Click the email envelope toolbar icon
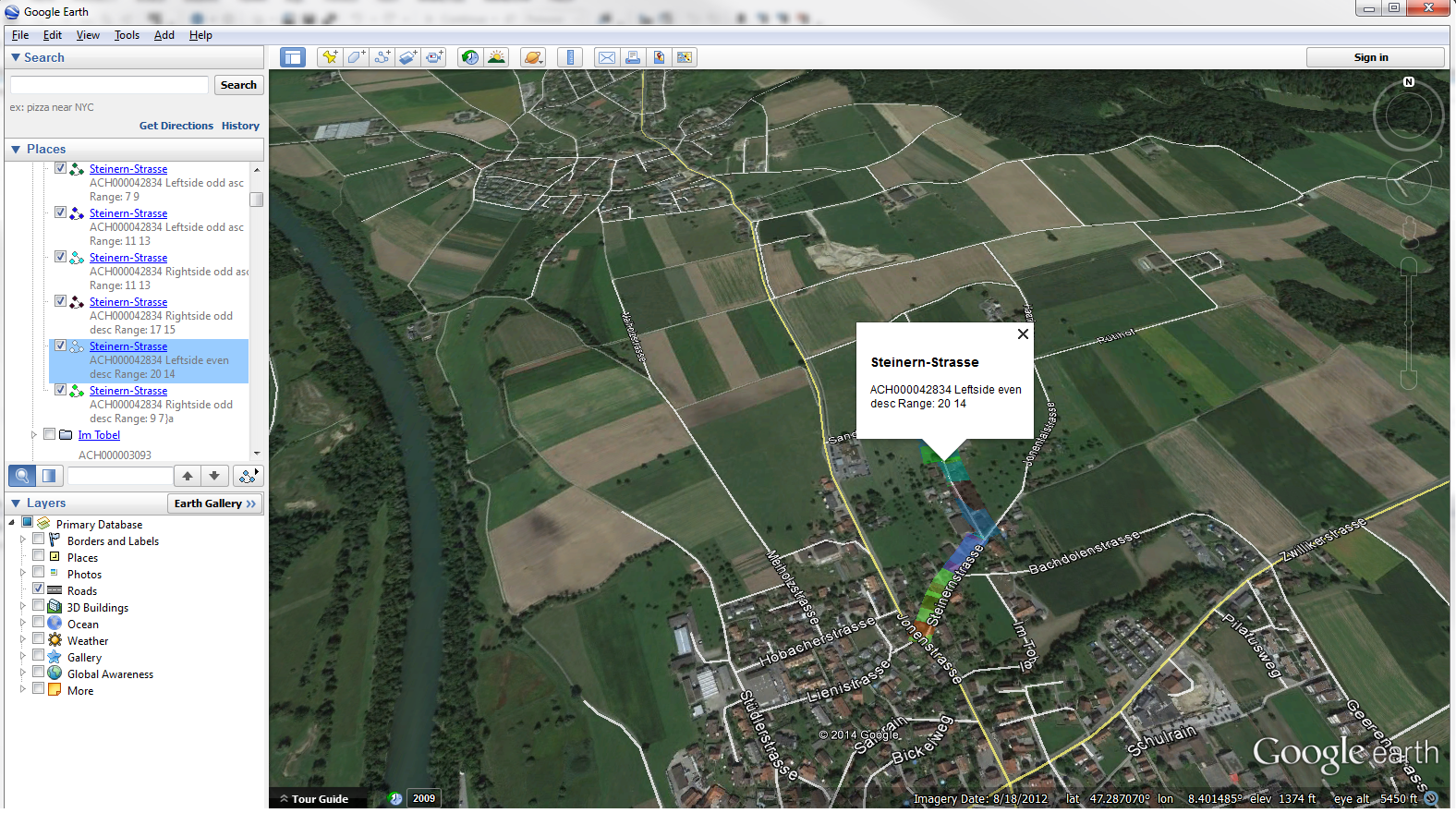 click(x=607, y=57)
